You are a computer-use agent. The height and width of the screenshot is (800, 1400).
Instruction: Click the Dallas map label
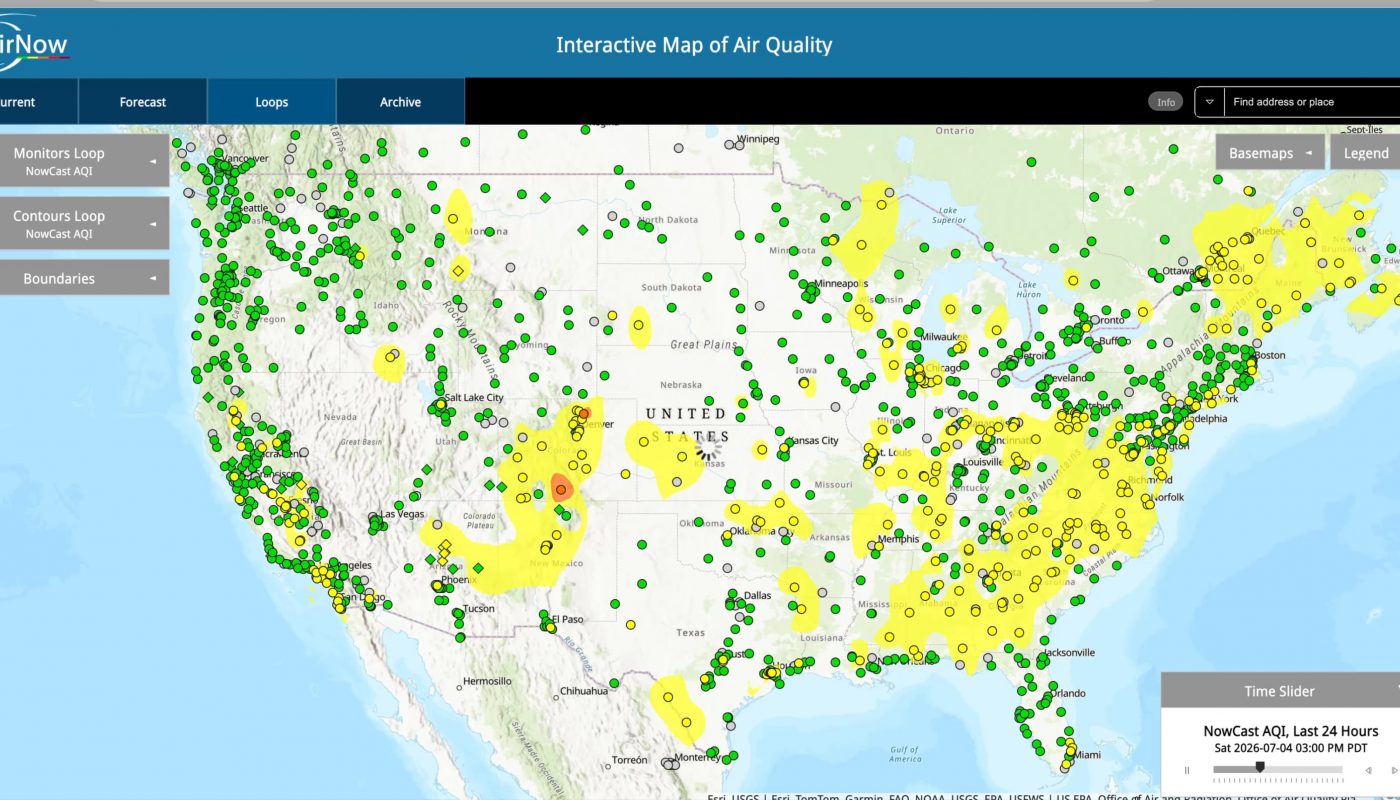point(758,595)
